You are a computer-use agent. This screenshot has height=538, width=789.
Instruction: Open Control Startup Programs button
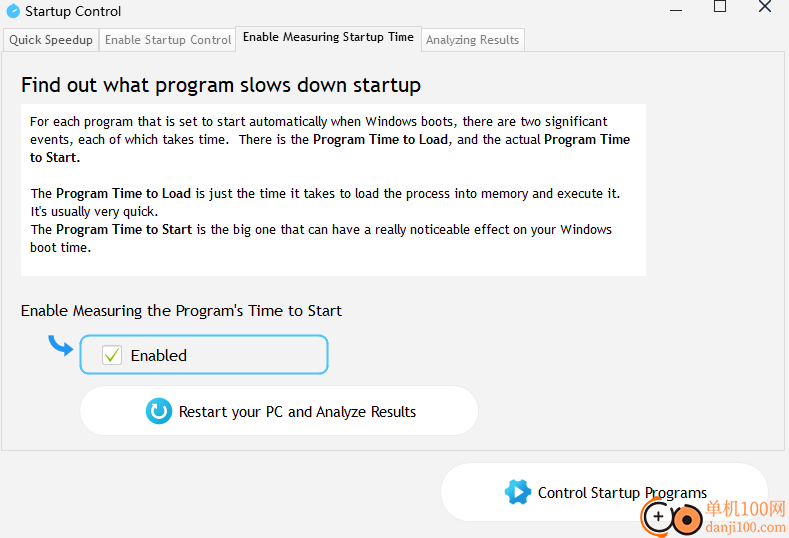click(x=604, y=492)
